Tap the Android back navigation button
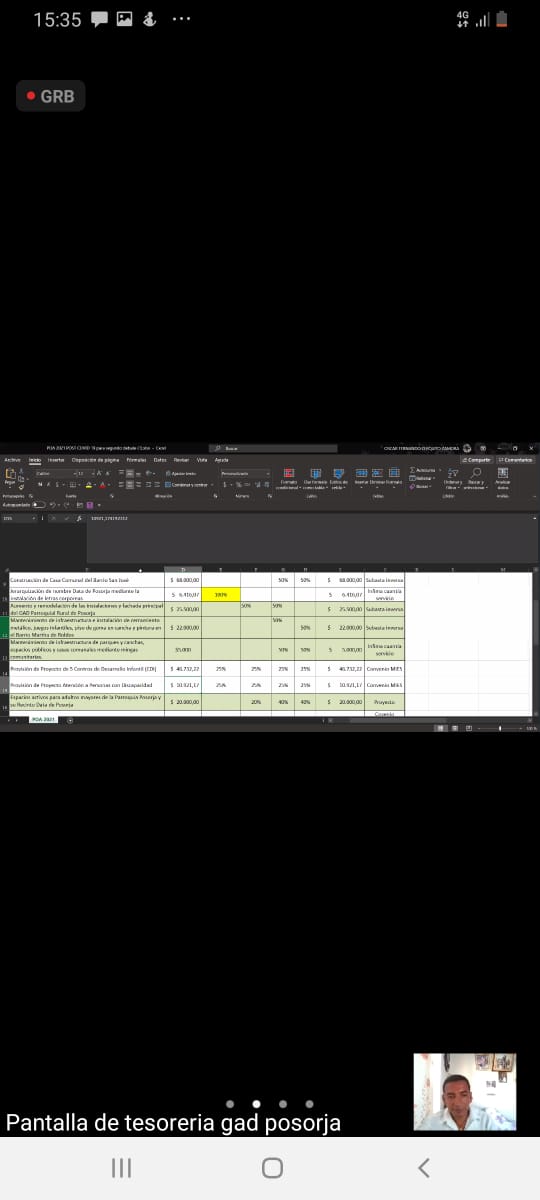Viewport: 540px width, 1200px height. click(424, 1167)
